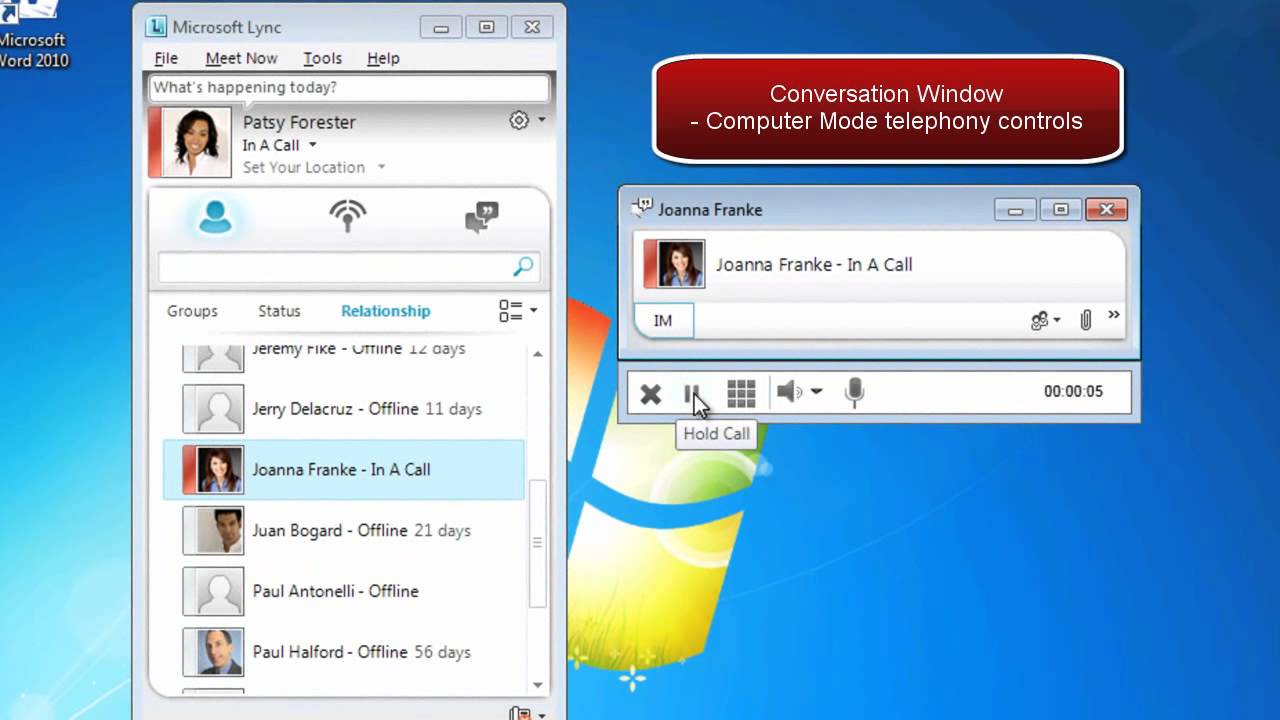Click scroll up arrow in contact list
Screen dimensions: 1280x720
[x=538, y=354]
